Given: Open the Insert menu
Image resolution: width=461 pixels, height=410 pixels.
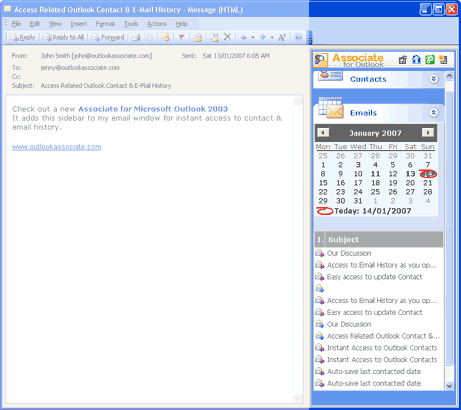Looking at the screenshot, I should coord(78,24).
